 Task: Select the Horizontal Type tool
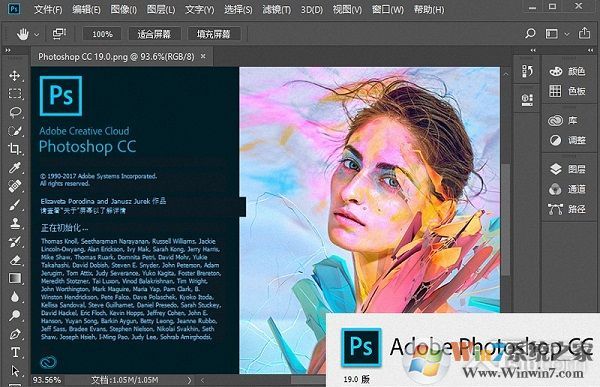coord(15,352)
